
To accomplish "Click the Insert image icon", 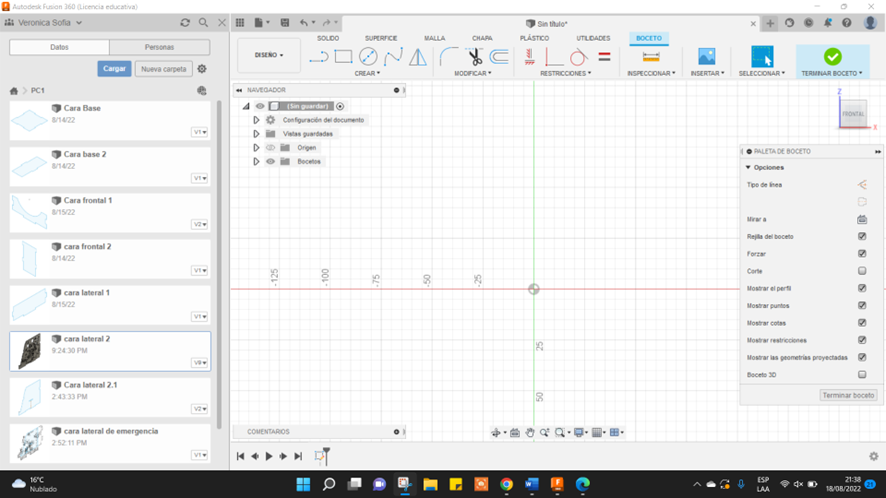I will point(706,57).
